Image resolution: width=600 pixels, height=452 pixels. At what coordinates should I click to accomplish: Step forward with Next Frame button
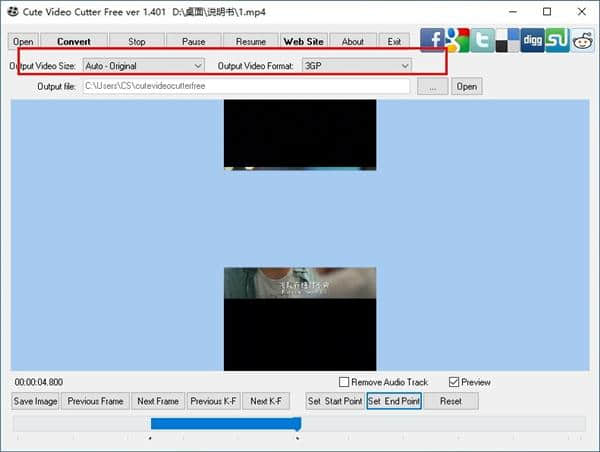157,401
